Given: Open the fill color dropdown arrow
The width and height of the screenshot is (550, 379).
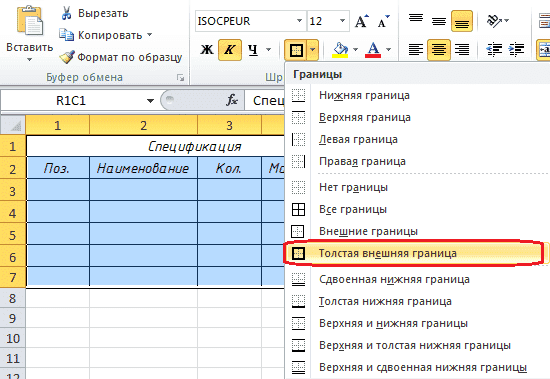Looking at the screenshot, I should click(355, 50).
